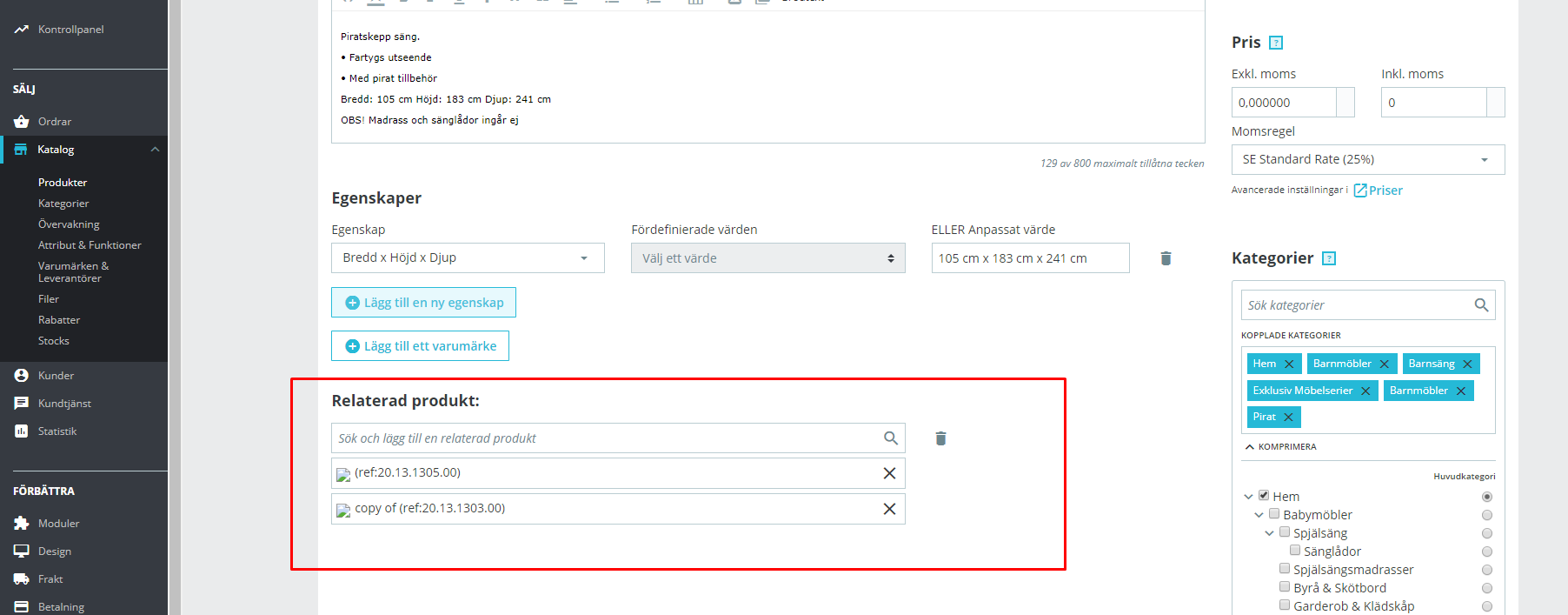This screenshot has width=1568, height=615.
Task: Check the Spjälsängsmadrasser category checkbox
Action: click(1285, 569)
